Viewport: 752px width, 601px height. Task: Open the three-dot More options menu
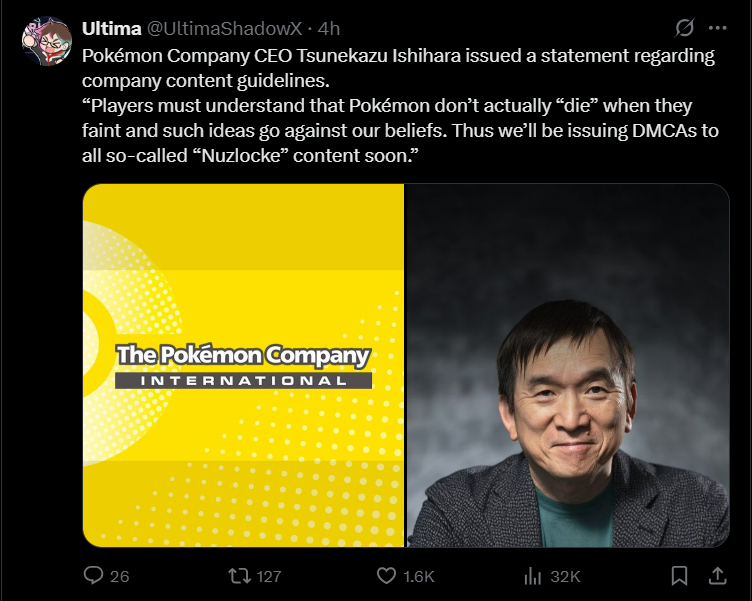tap(717, 28)
